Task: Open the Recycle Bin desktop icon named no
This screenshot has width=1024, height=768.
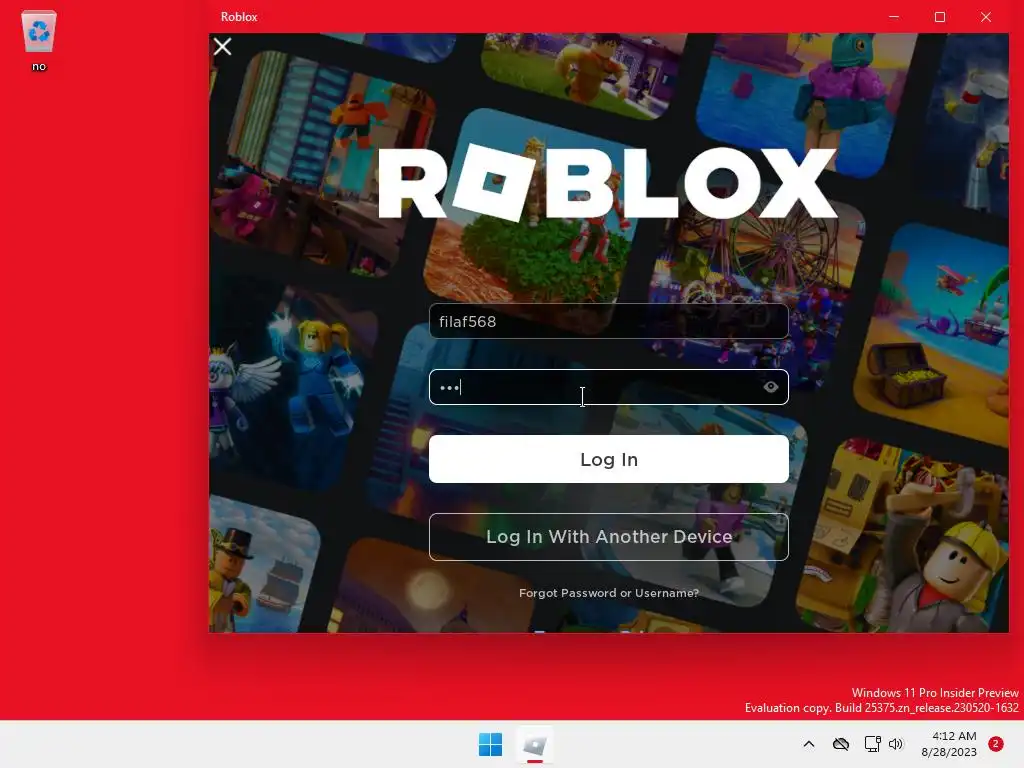Action: point(39,40)
